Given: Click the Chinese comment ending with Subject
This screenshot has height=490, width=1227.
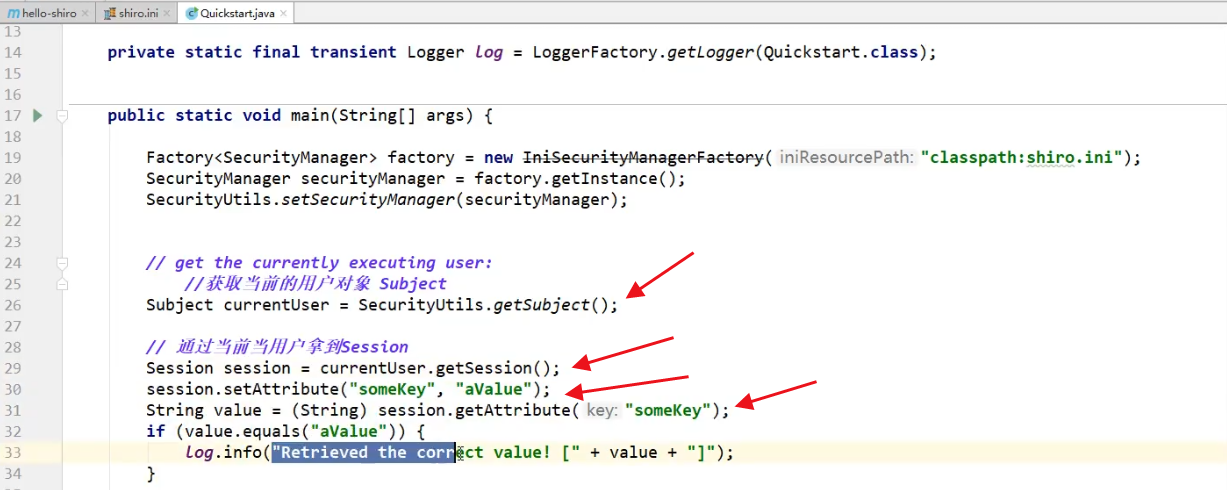Looking at the screenshot, I should coord(315,284).
